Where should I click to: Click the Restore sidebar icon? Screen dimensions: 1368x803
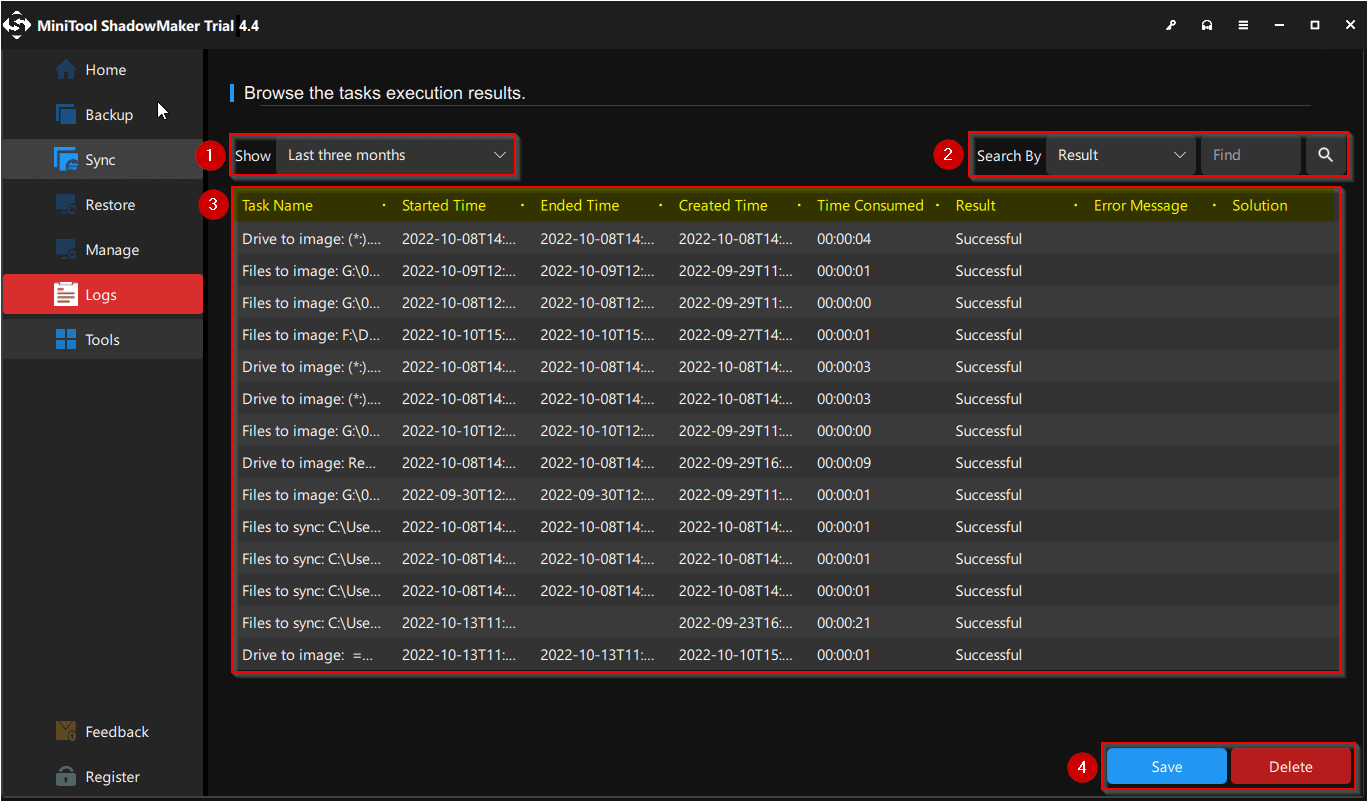[66, 205]
